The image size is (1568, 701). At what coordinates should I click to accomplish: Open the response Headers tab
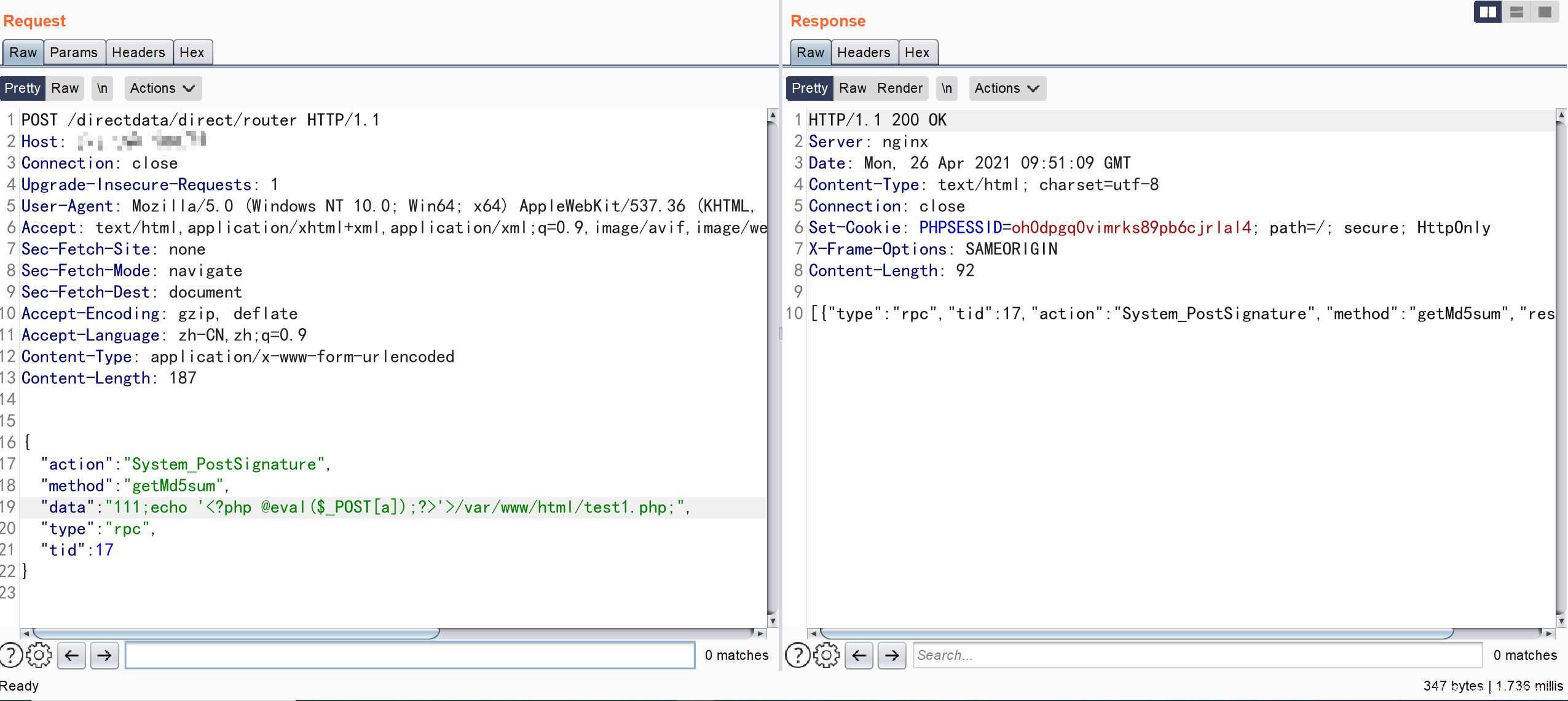pyautogui.click(x=864, y=52)
